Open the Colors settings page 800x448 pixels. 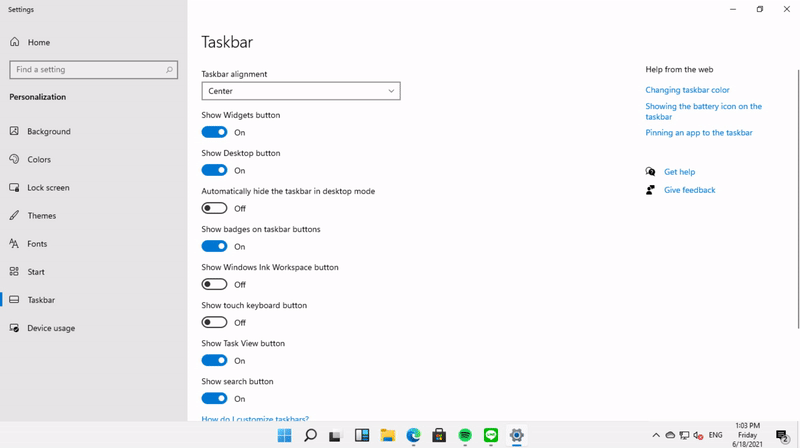(39, 159)
